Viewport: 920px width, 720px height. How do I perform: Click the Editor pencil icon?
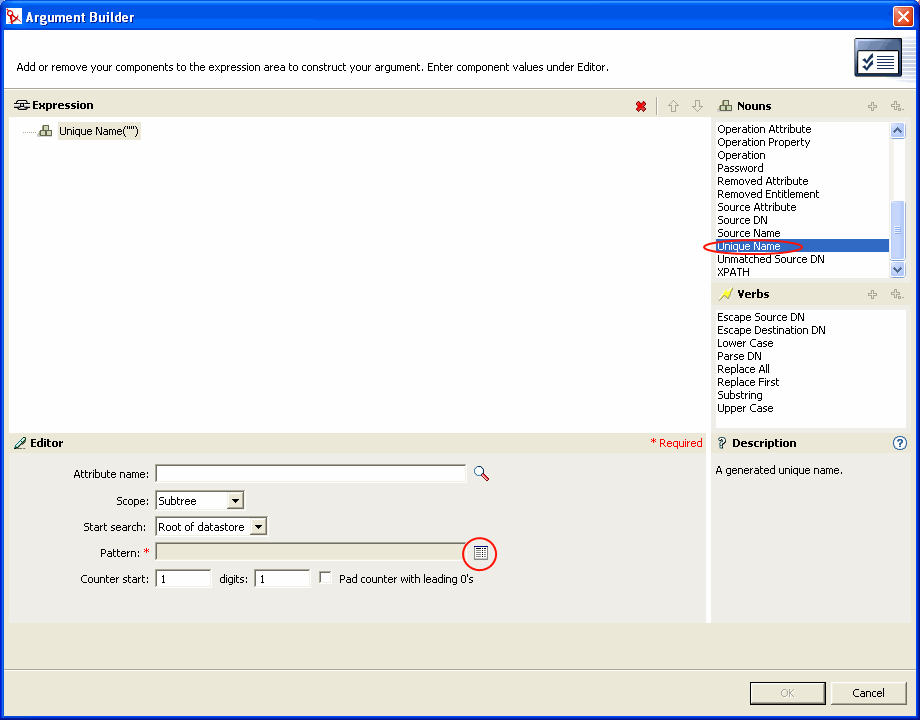(x=20, y=443)
